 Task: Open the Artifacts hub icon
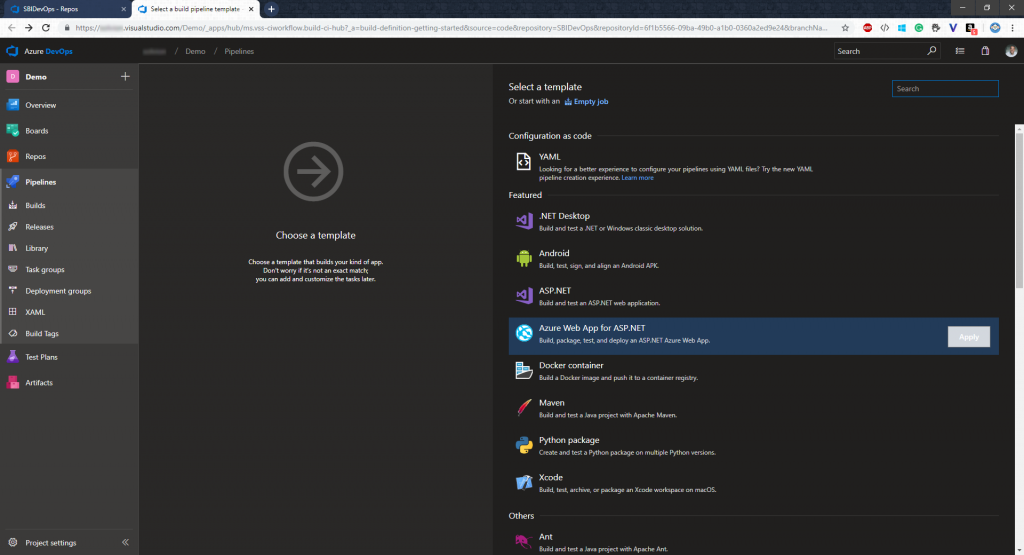point(12,383)
